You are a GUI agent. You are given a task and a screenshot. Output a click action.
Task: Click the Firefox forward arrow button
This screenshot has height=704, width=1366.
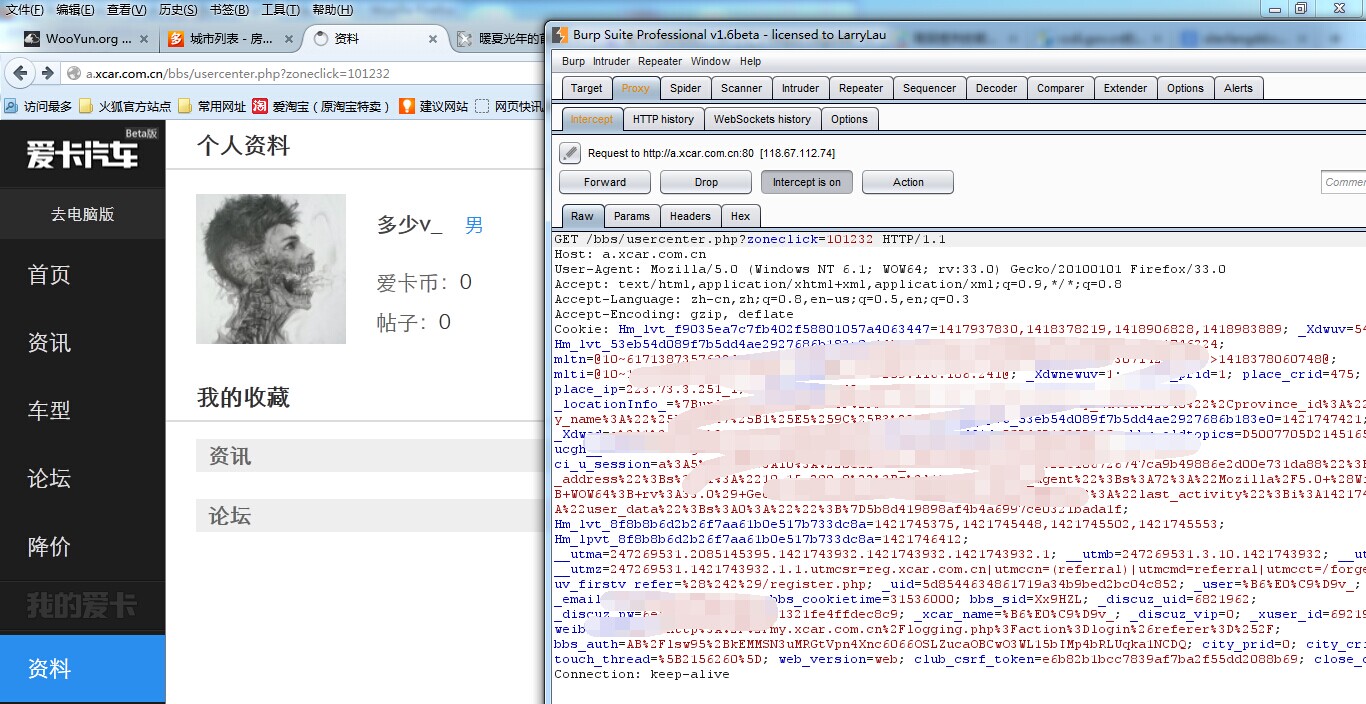coord(47,73)
